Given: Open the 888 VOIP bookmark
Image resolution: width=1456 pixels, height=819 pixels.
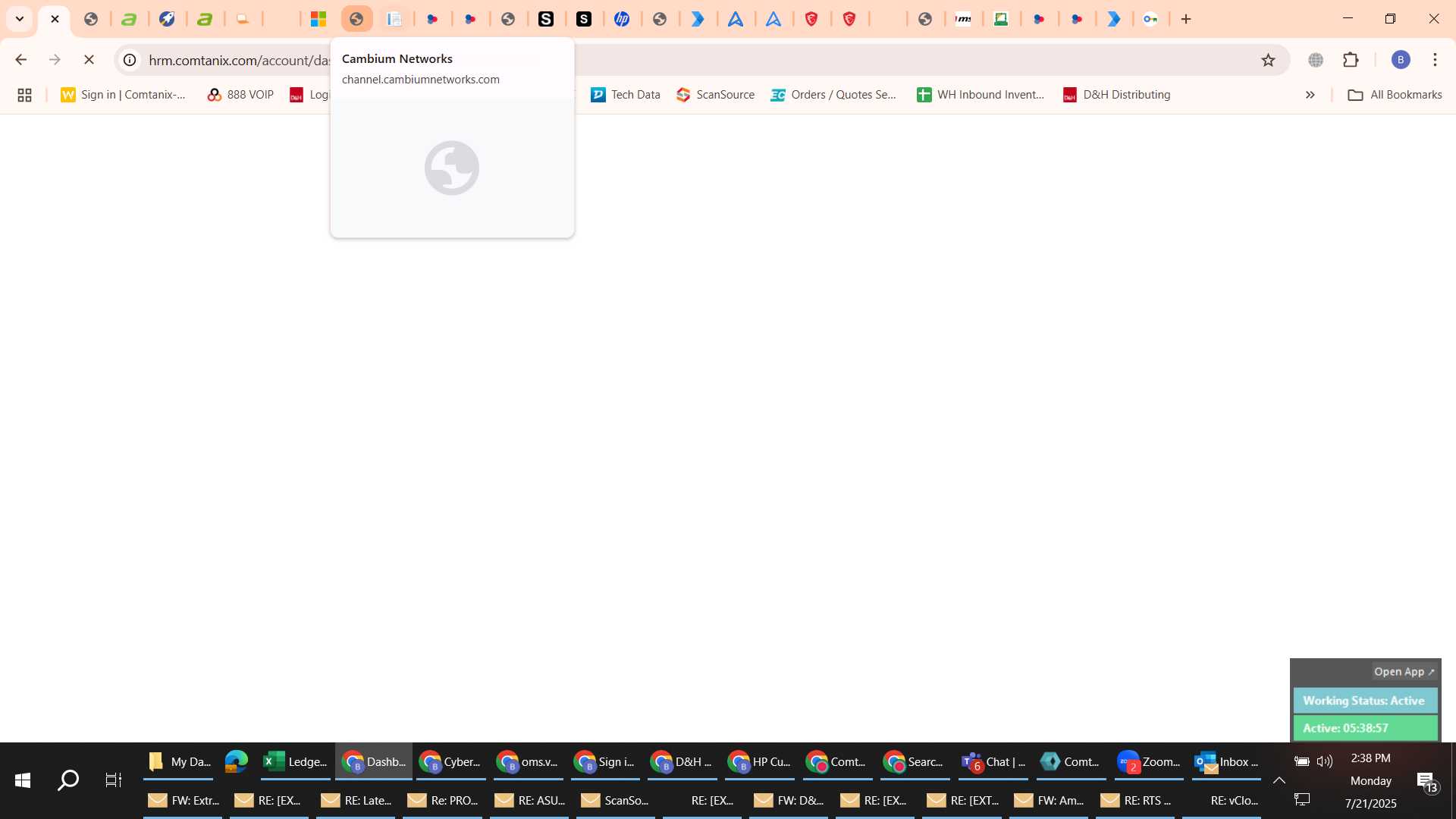Looking at the screenshot, I should tap(240, 95).
